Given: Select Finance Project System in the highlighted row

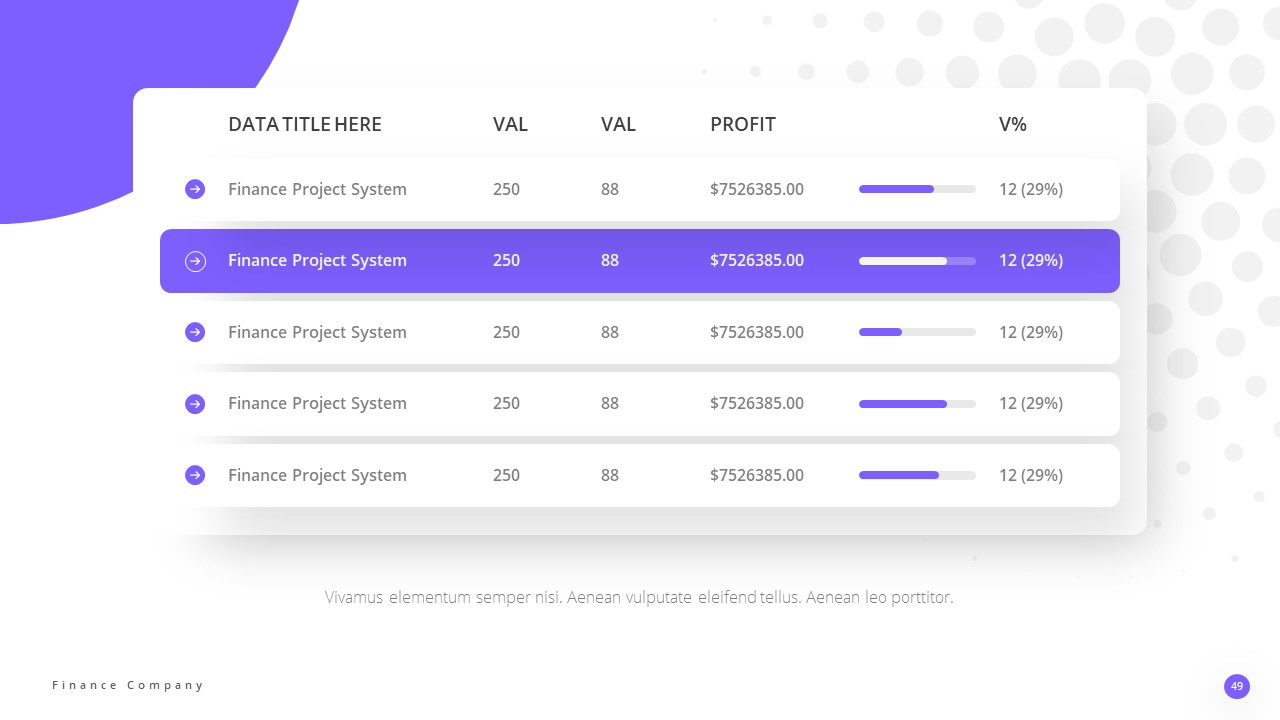Looking at the screenshot, I should coord(317,260).
